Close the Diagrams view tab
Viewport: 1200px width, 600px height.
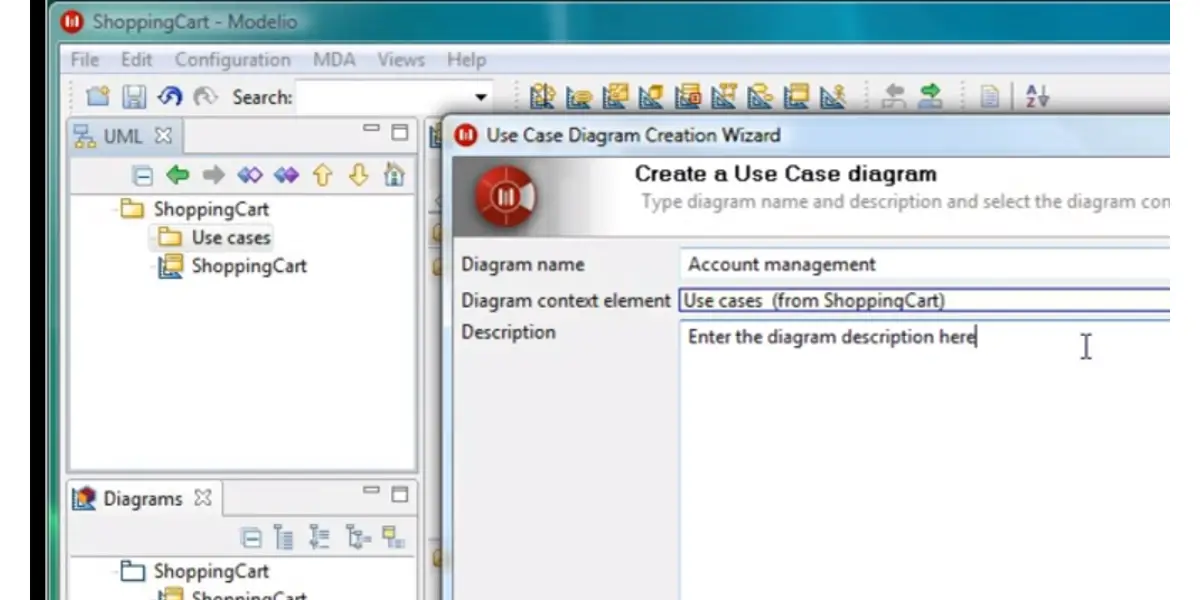tap(202, 498)
